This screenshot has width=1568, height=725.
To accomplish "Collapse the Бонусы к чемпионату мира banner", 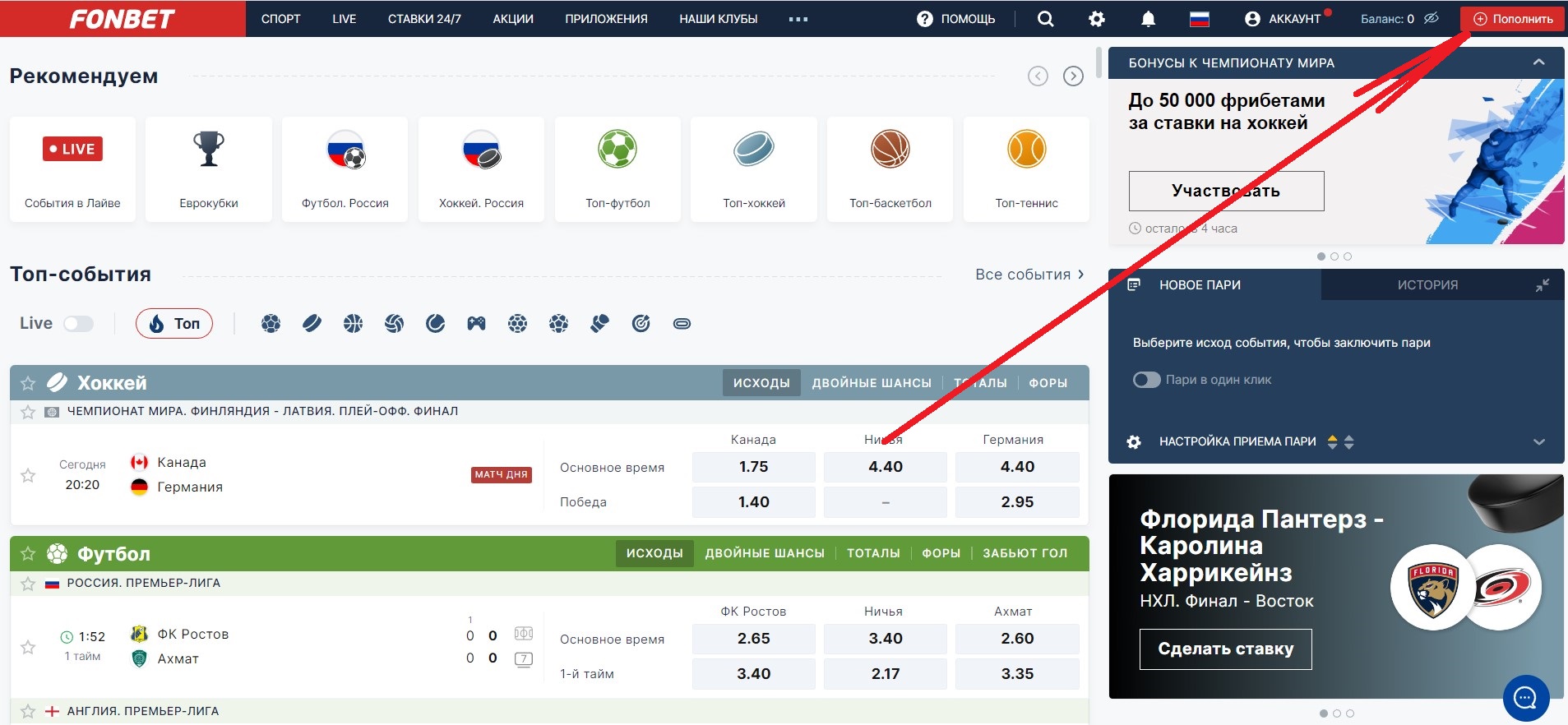I will 1539,62.
